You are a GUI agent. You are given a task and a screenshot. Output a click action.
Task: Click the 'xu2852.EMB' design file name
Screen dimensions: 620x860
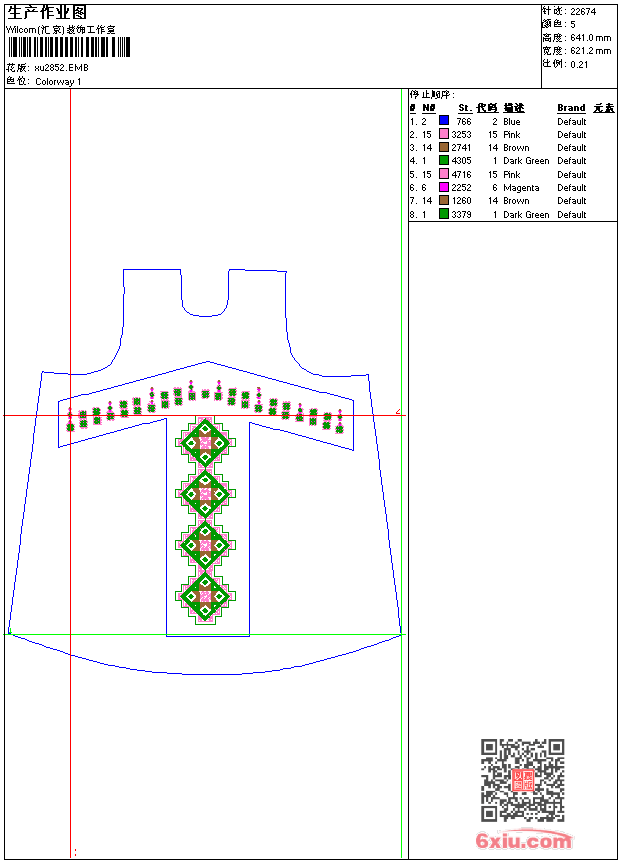[61, 68]
